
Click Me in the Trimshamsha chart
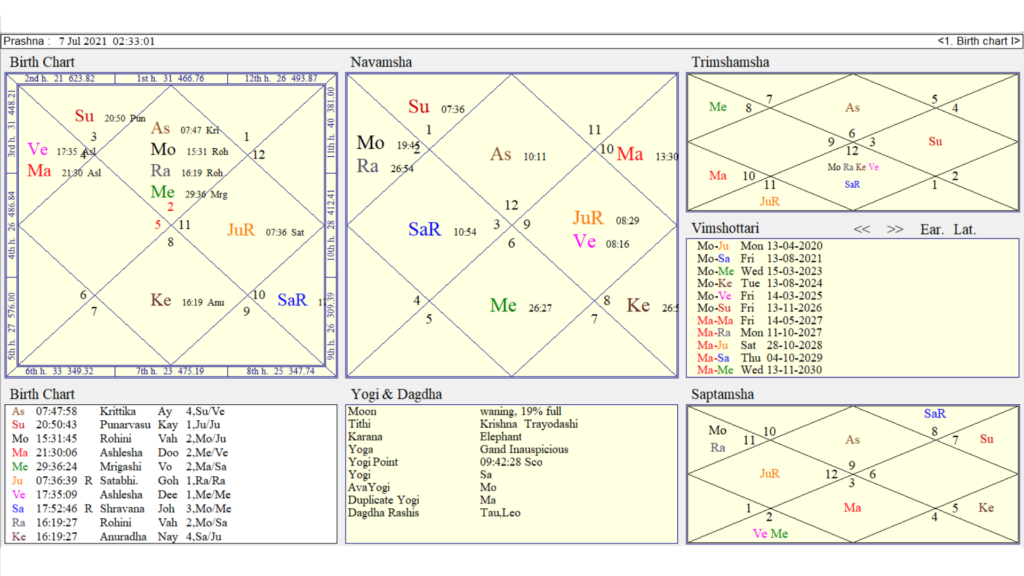(x=718, y=107)
